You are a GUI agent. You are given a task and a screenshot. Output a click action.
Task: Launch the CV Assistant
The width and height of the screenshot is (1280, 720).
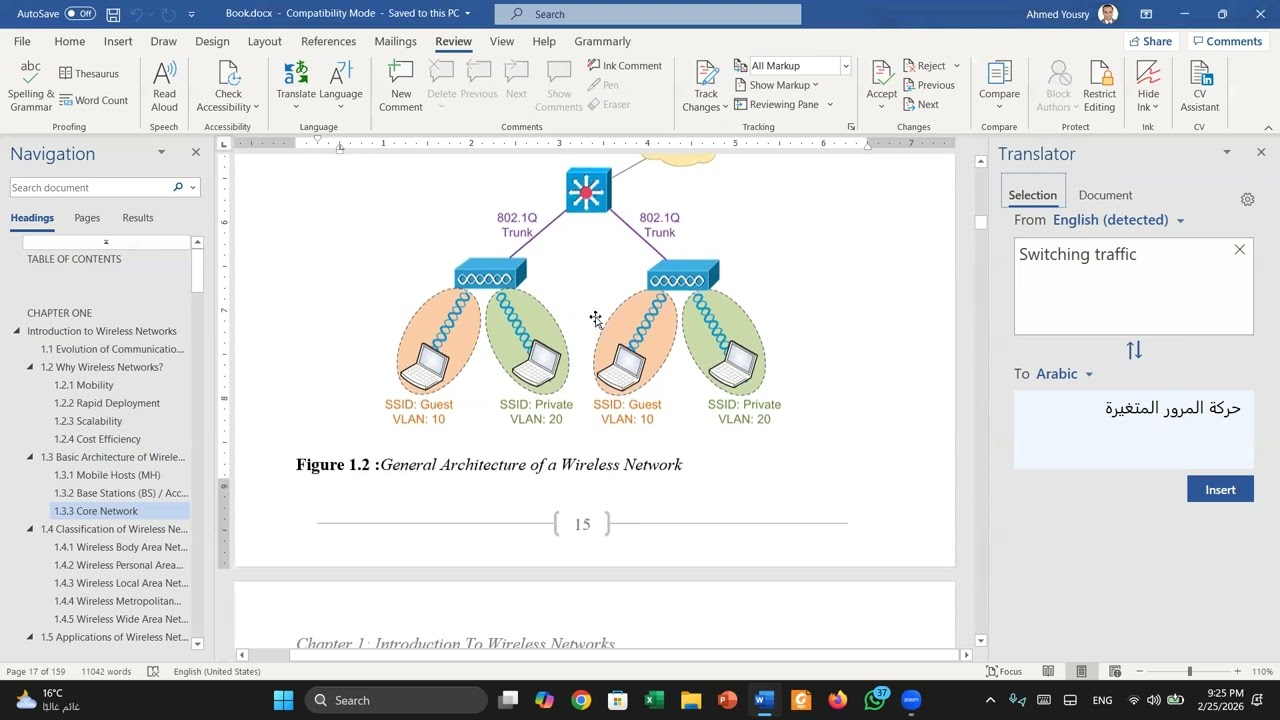click(x=1199, y=86)
